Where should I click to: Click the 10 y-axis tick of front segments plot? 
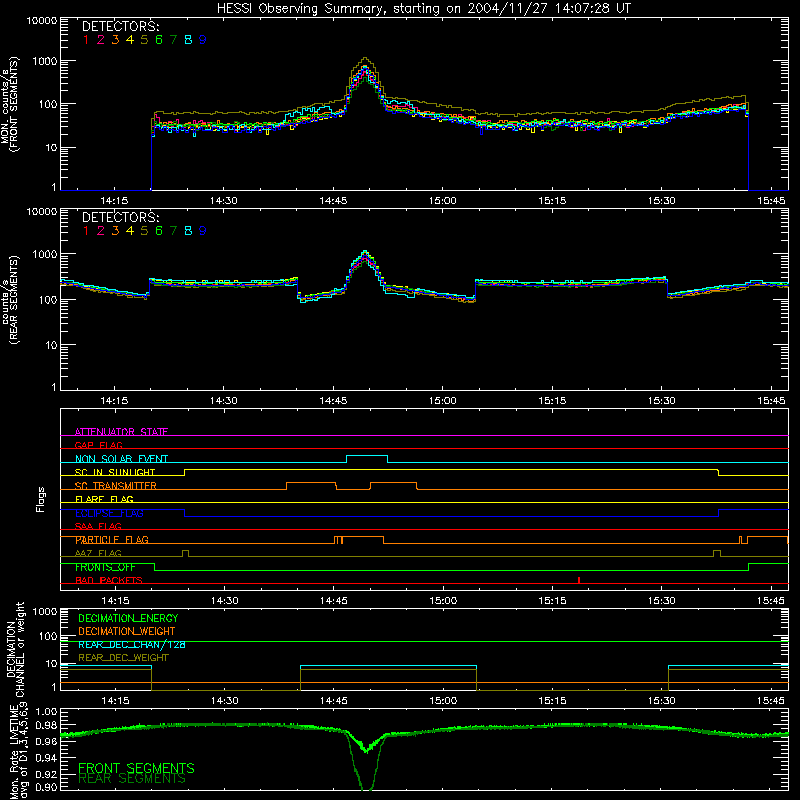(51, 148)
